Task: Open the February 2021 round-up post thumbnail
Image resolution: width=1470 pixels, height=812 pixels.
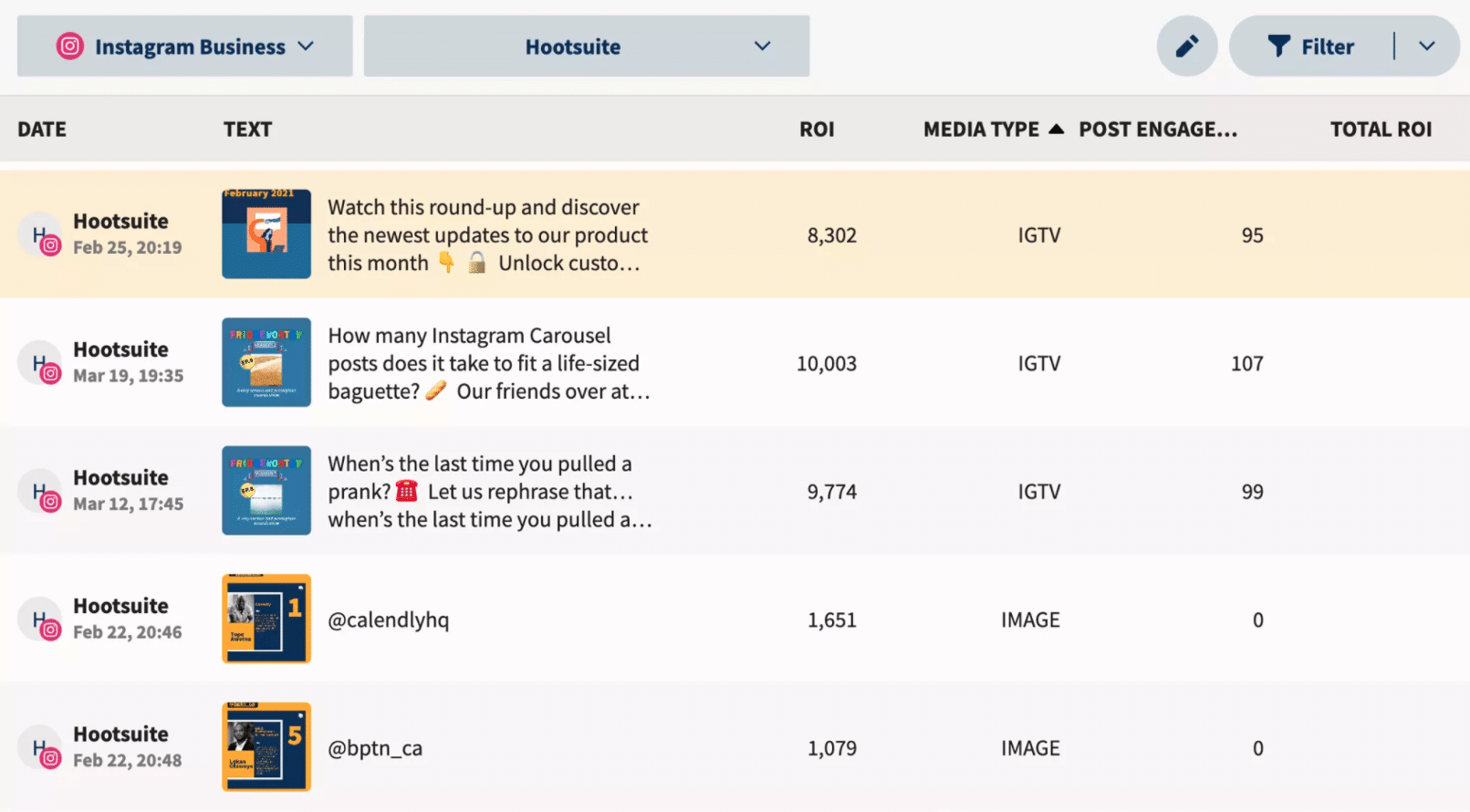Action: coord(266,234)
